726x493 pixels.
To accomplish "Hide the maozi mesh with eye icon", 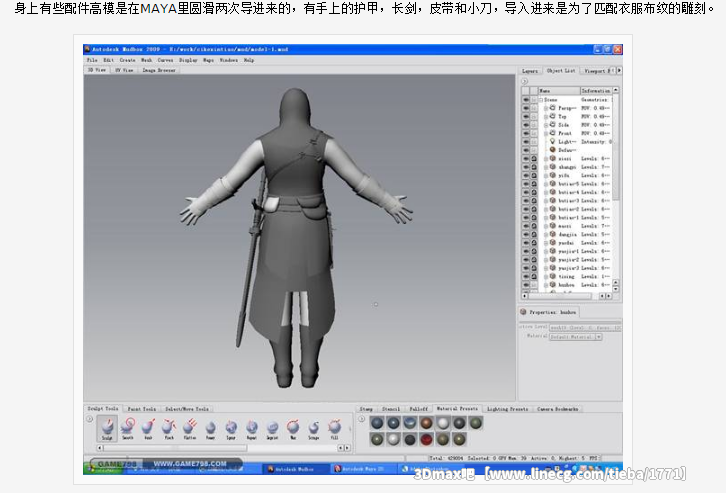I will (x=526, y=226).
